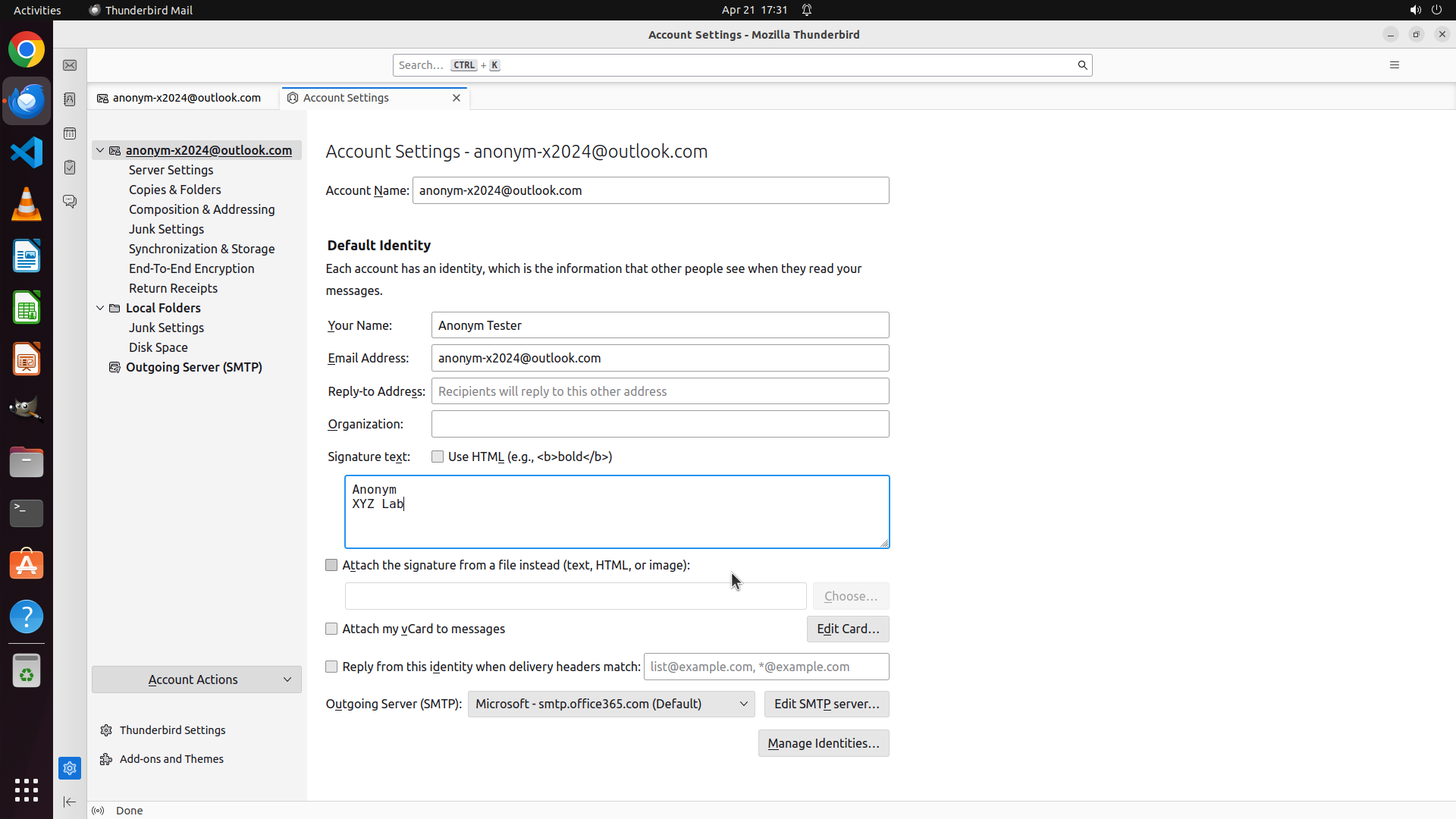Click the Edit SMTP server button
Screen dimensions: 1456x819
tap(826, 704)
